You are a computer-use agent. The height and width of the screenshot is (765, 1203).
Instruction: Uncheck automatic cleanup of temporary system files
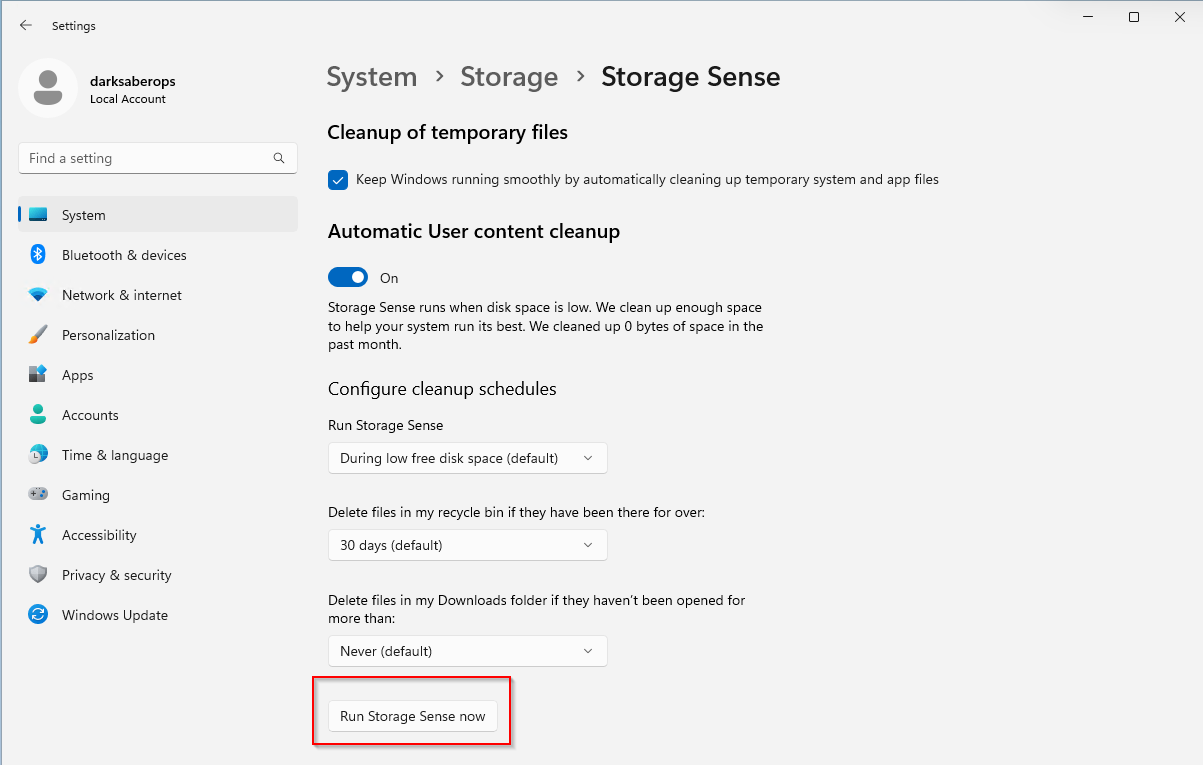coord(337,180)
